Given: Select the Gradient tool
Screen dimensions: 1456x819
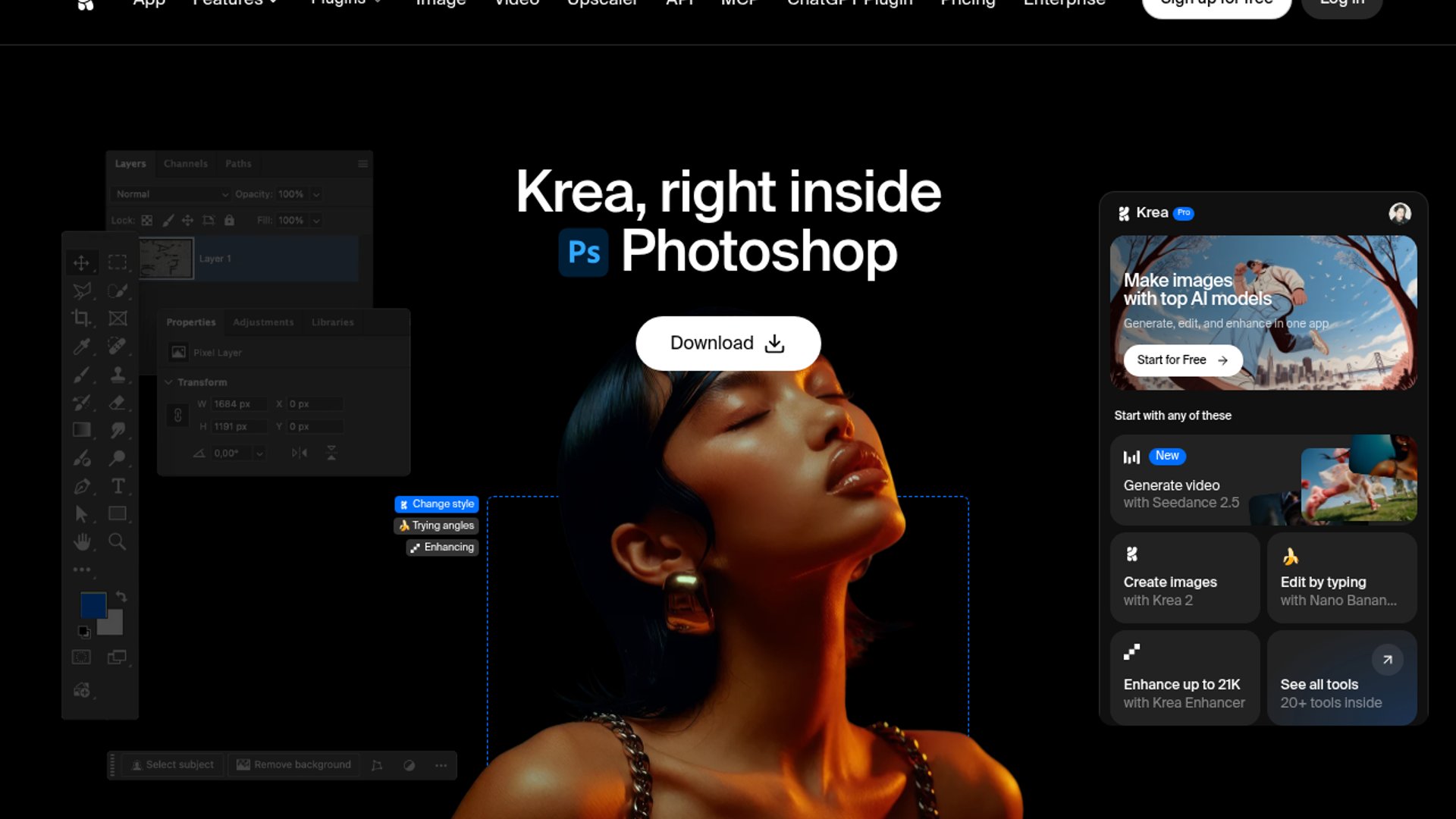Looking at the screenshot, I should [x=81, y=430].
